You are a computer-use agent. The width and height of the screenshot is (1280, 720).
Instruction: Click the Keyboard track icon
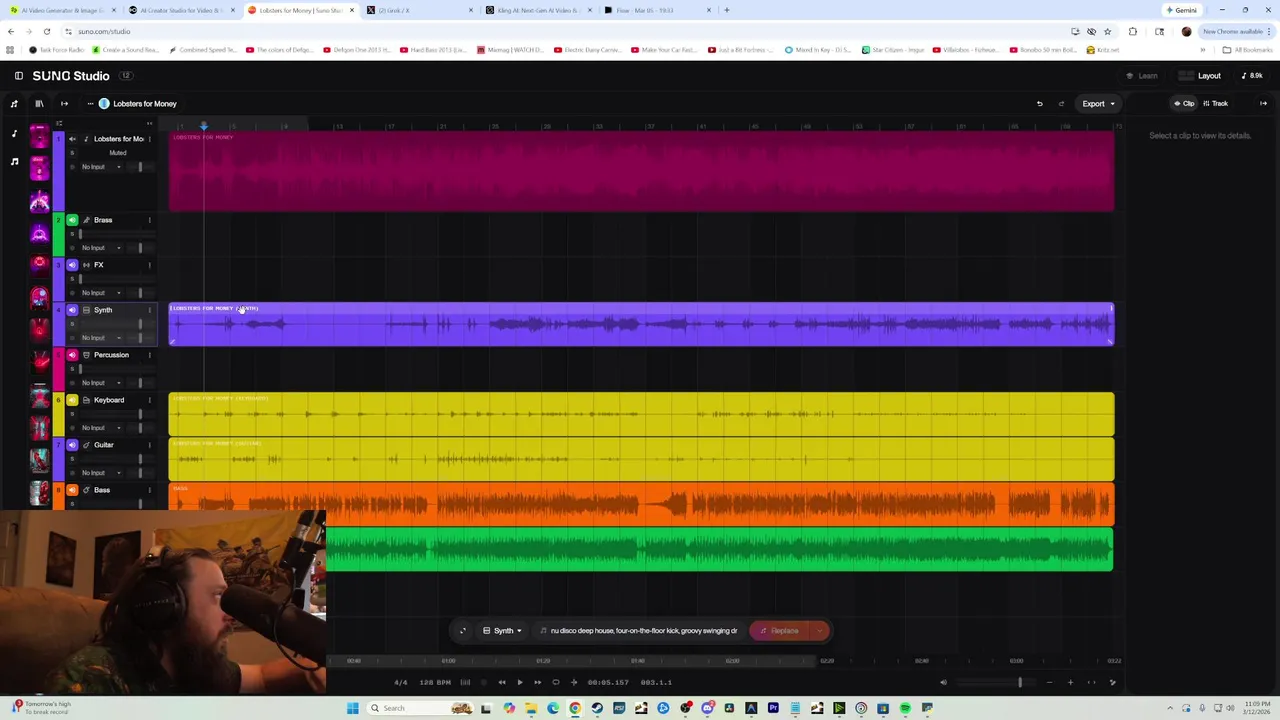point(86,400)
